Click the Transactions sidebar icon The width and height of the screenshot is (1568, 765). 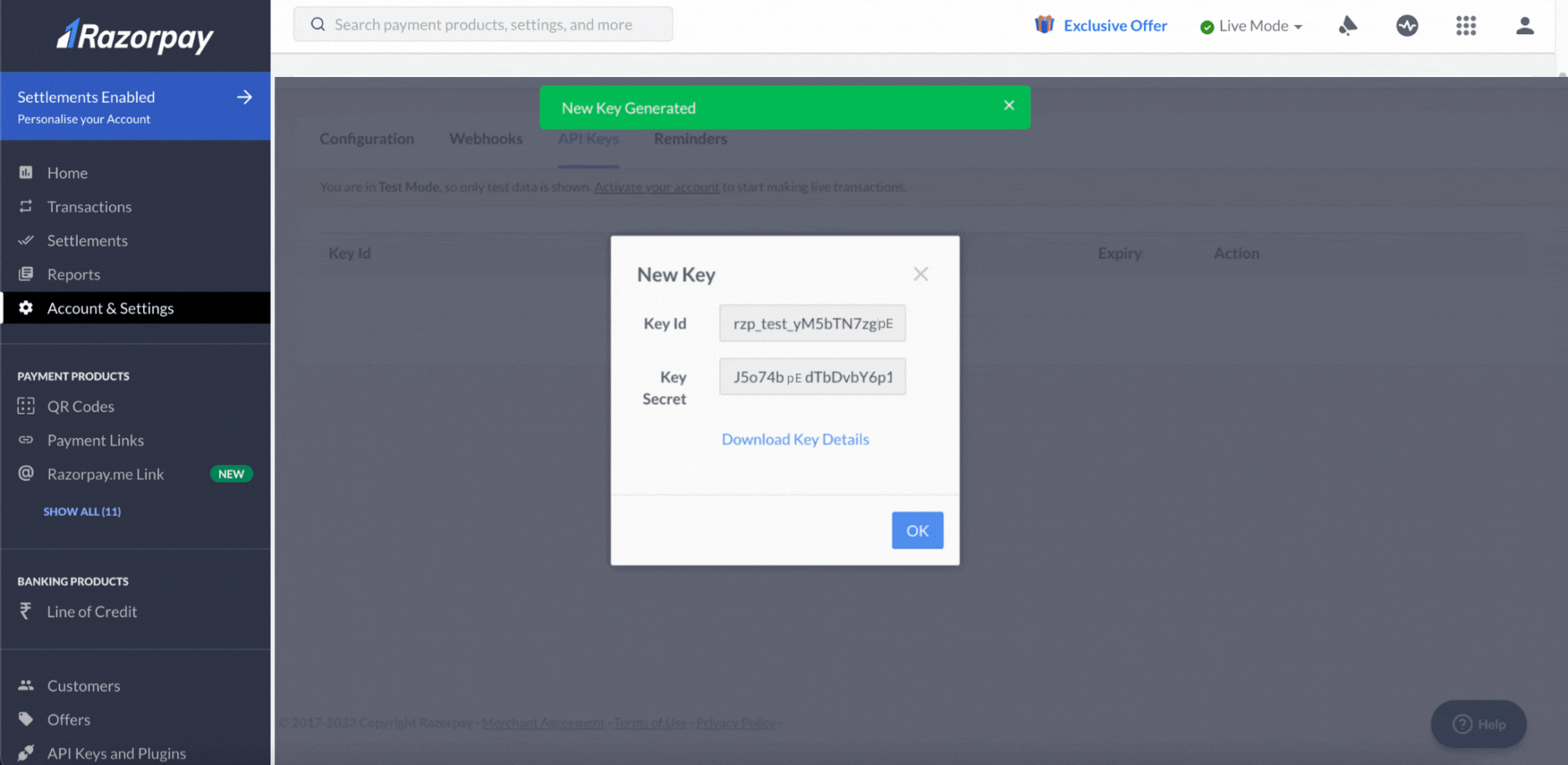pos(26,206)
